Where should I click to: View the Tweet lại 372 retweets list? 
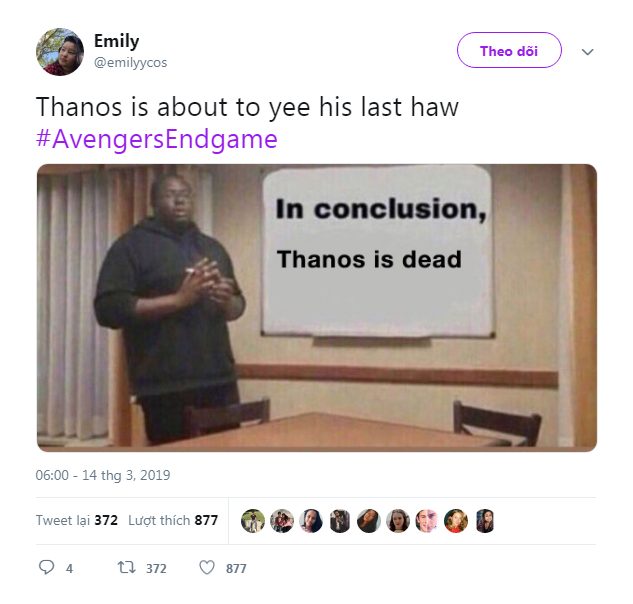pyautogui.click(x=77, y=520)
